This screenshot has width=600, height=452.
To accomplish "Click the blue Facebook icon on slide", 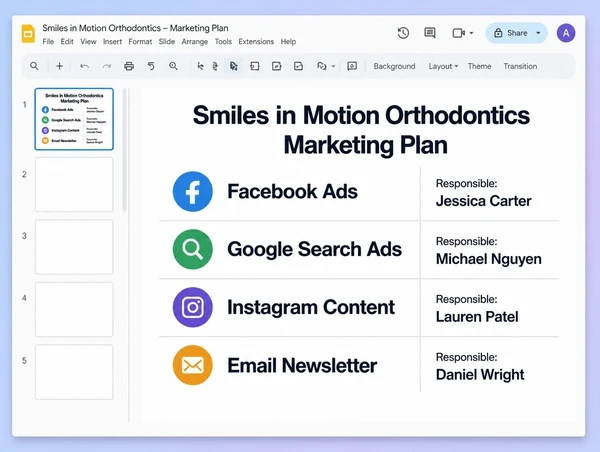I will click(x=192, y=191).
